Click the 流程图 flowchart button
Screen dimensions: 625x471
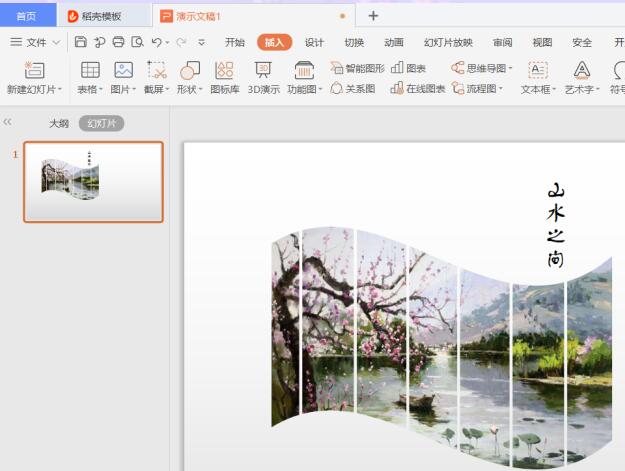pos(474,88)
